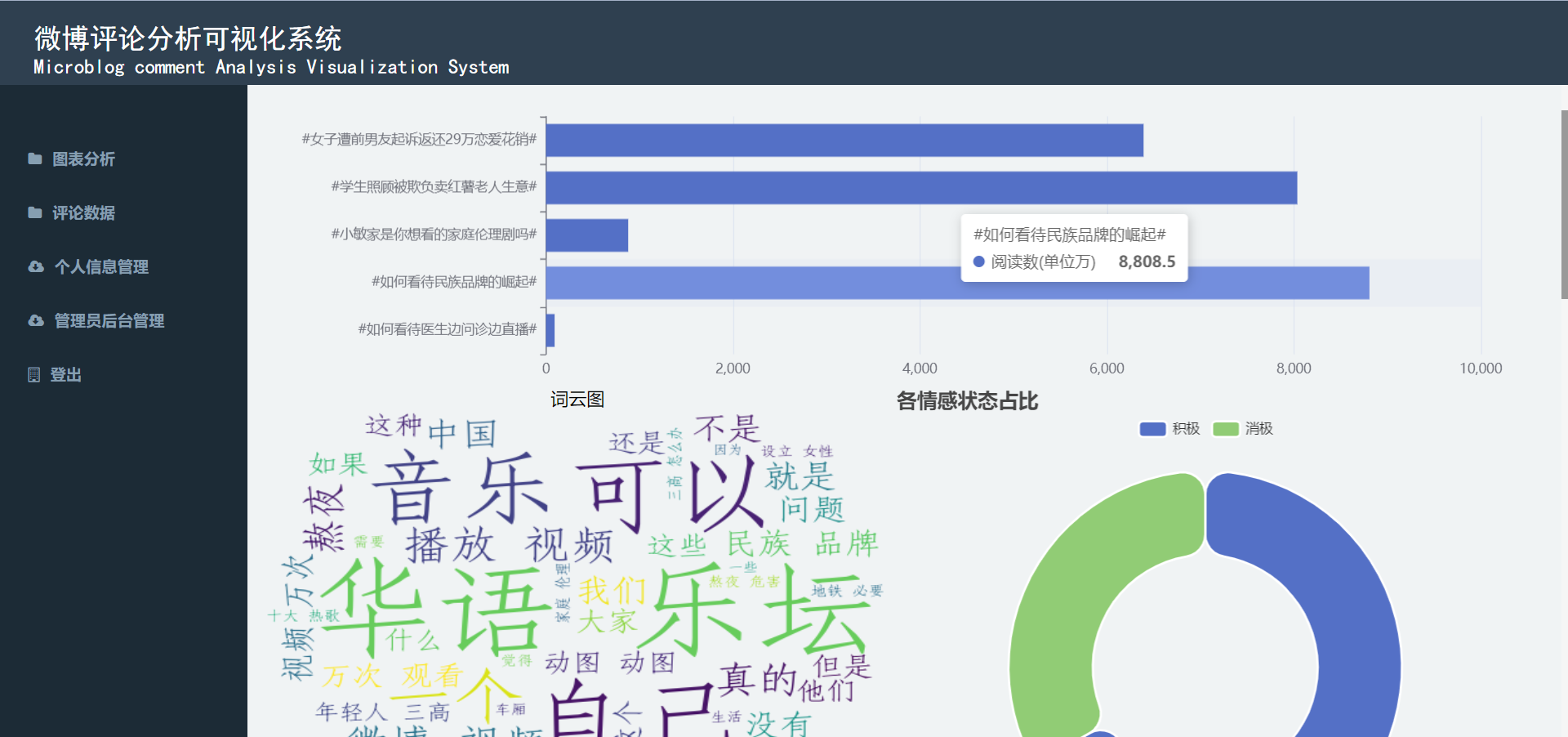The height and width of the screenshot is (737, 1568).
Task: Click the 2,000 x-axis tick label
Action: 733,368
